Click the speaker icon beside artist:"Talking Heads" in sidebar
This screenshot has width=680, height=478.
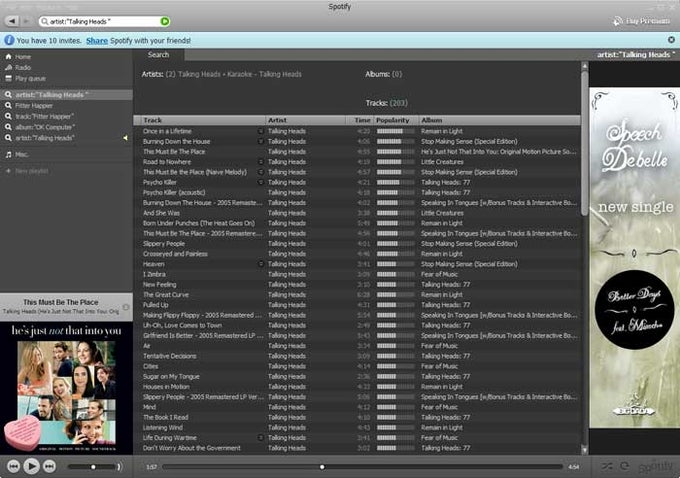125,138
